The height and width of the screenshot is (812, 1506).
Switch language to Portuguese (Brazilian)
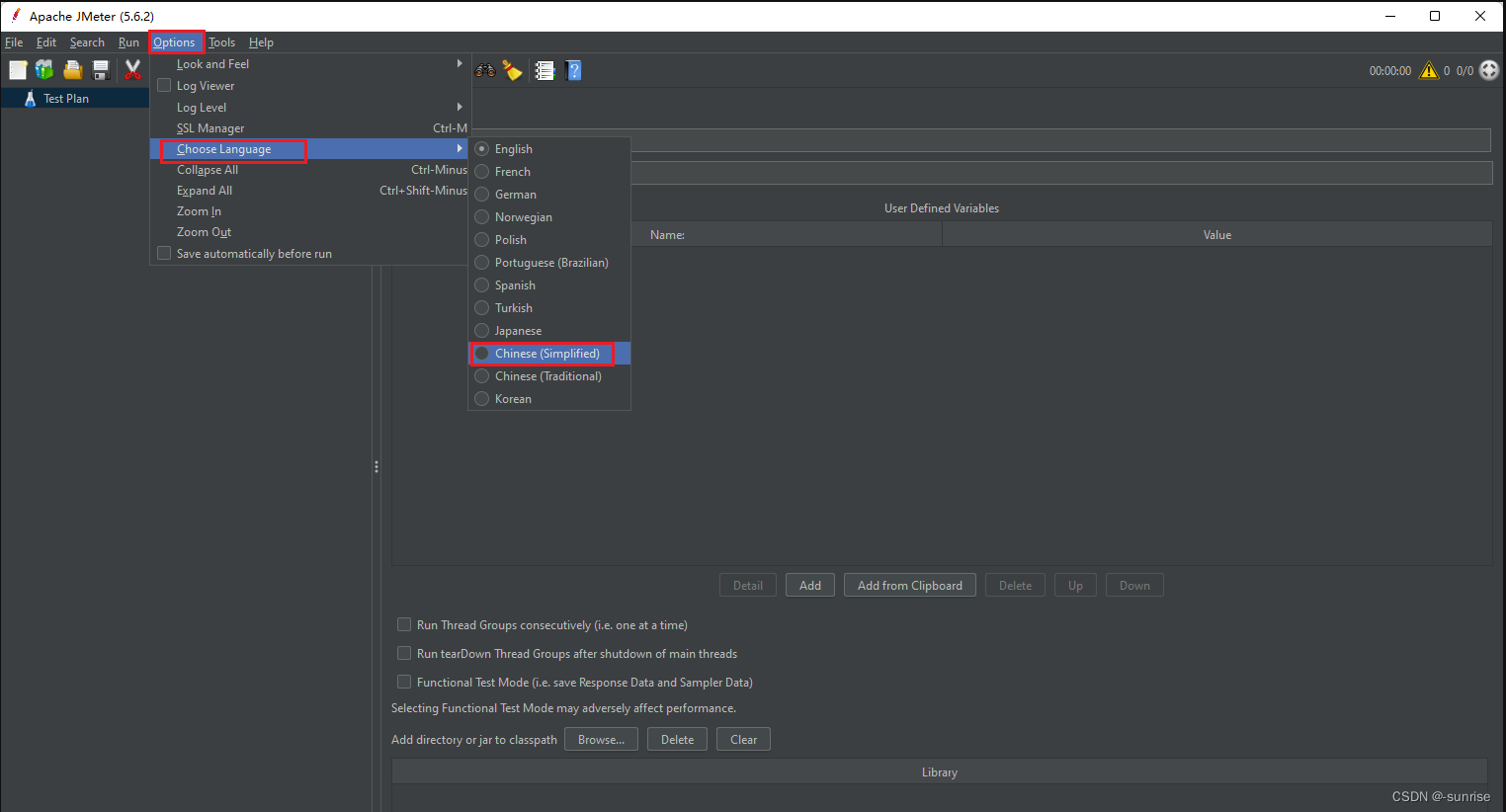coord(549,263)
